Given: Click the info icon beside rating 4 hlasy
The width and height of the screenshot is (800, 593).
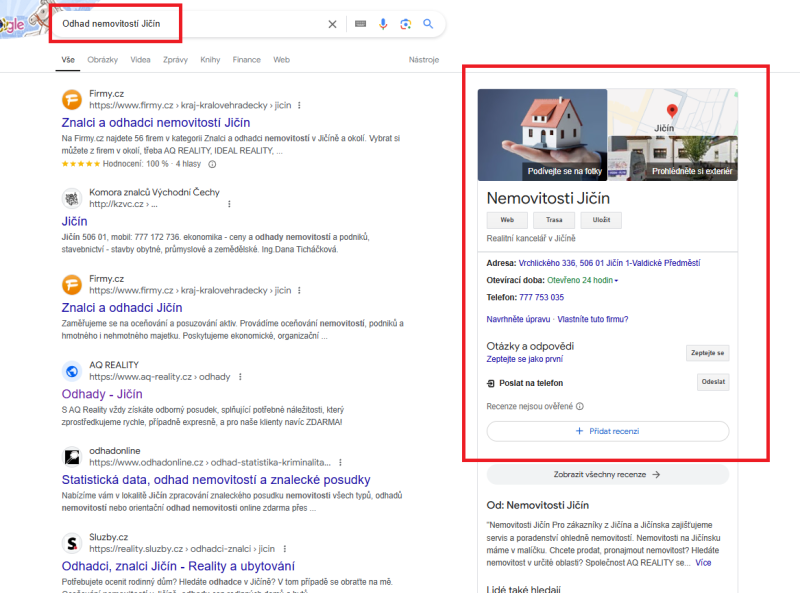Looking at the screenshot, I should tap(212, 164).
